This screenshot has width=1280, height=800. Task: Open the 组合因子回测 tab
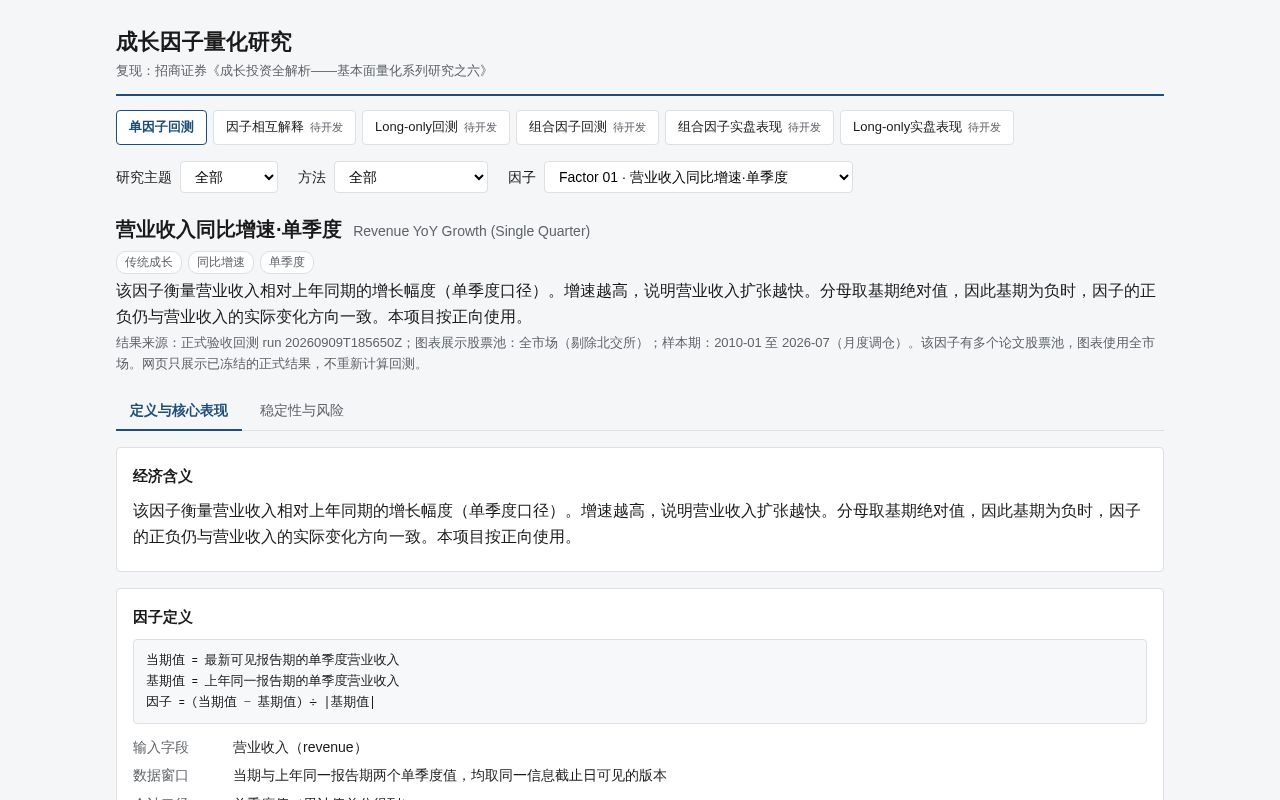[x=587, y=127]
